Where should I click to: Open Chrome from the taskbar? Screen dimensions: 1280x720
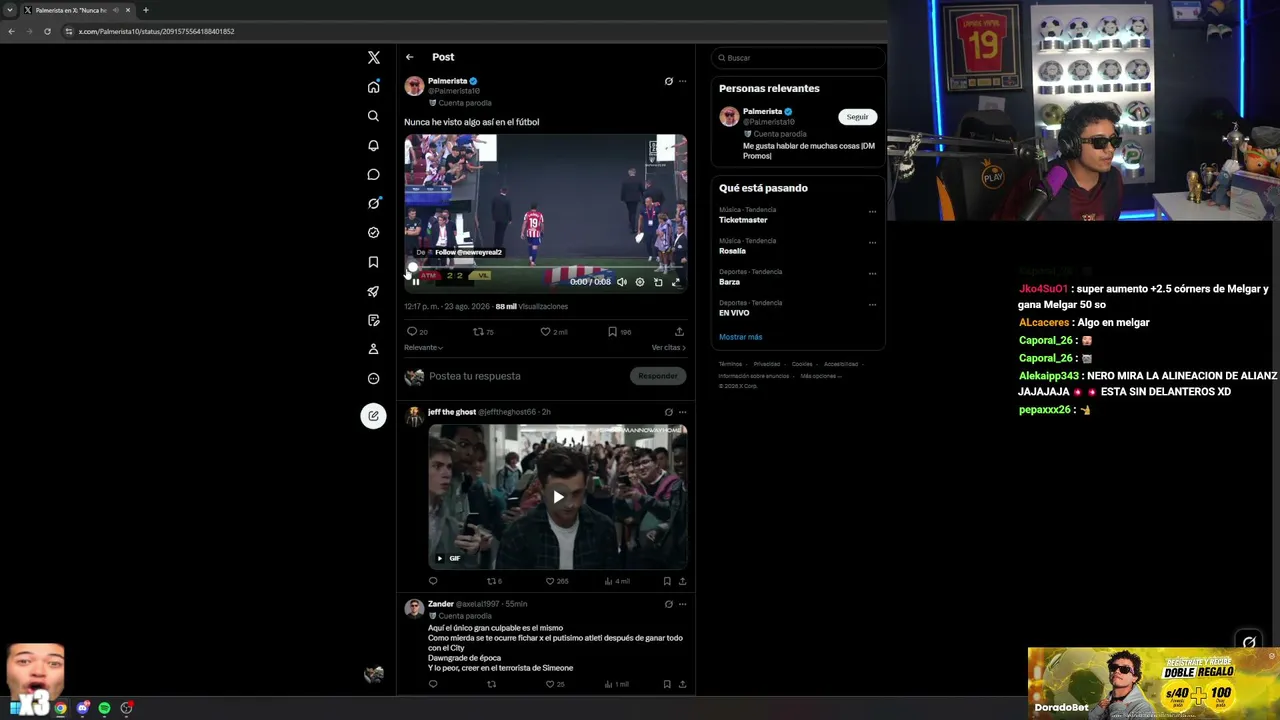coord(61,708)
